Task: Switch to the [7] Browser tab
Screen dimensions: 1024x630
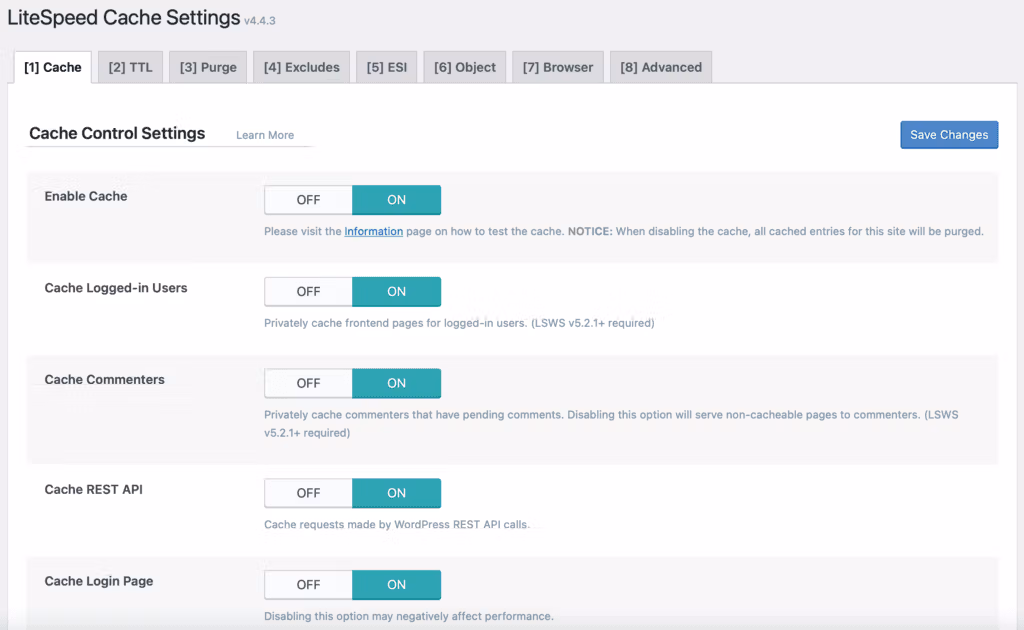Action: (x=558, y=67)
